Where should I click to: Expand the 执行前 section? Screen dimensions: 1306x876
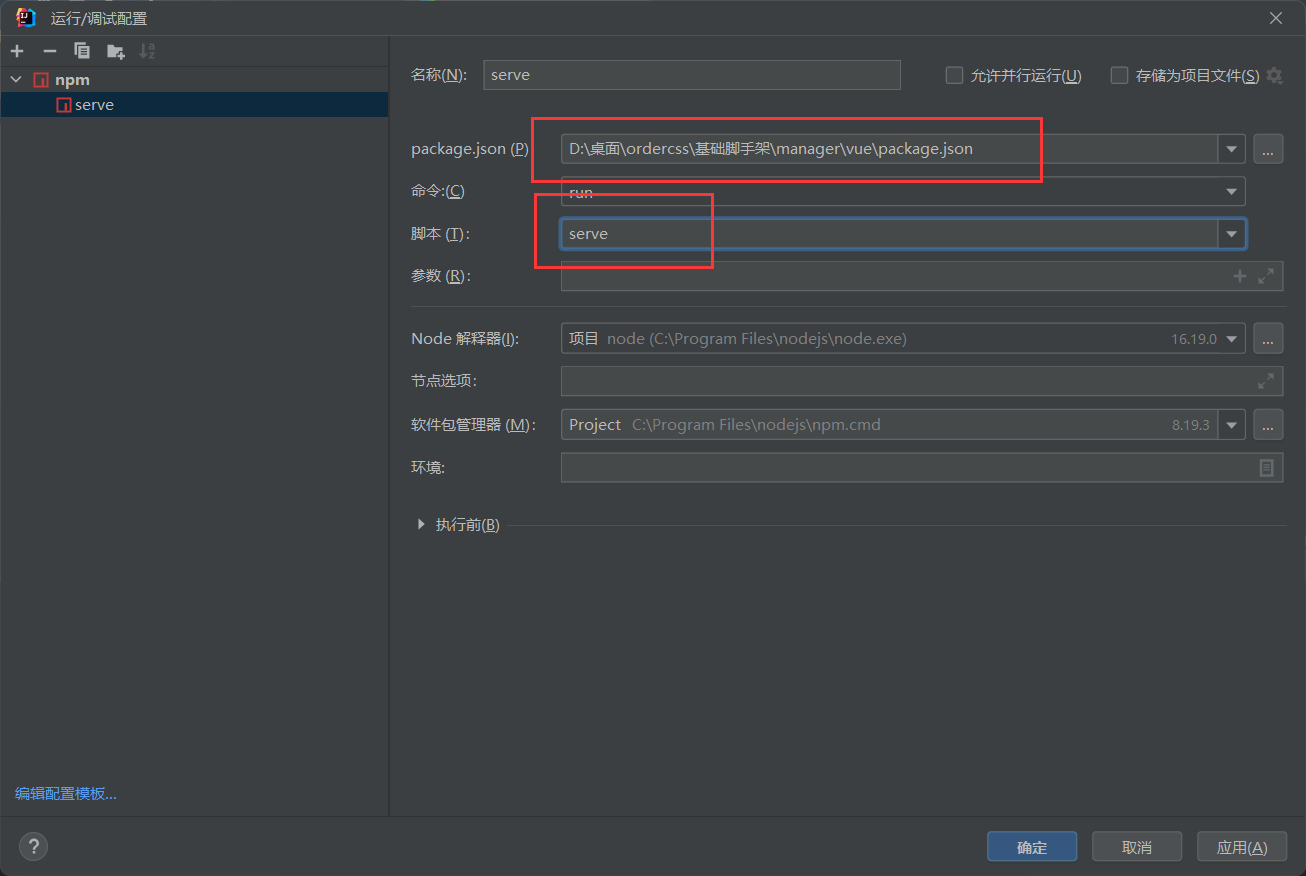420,523
